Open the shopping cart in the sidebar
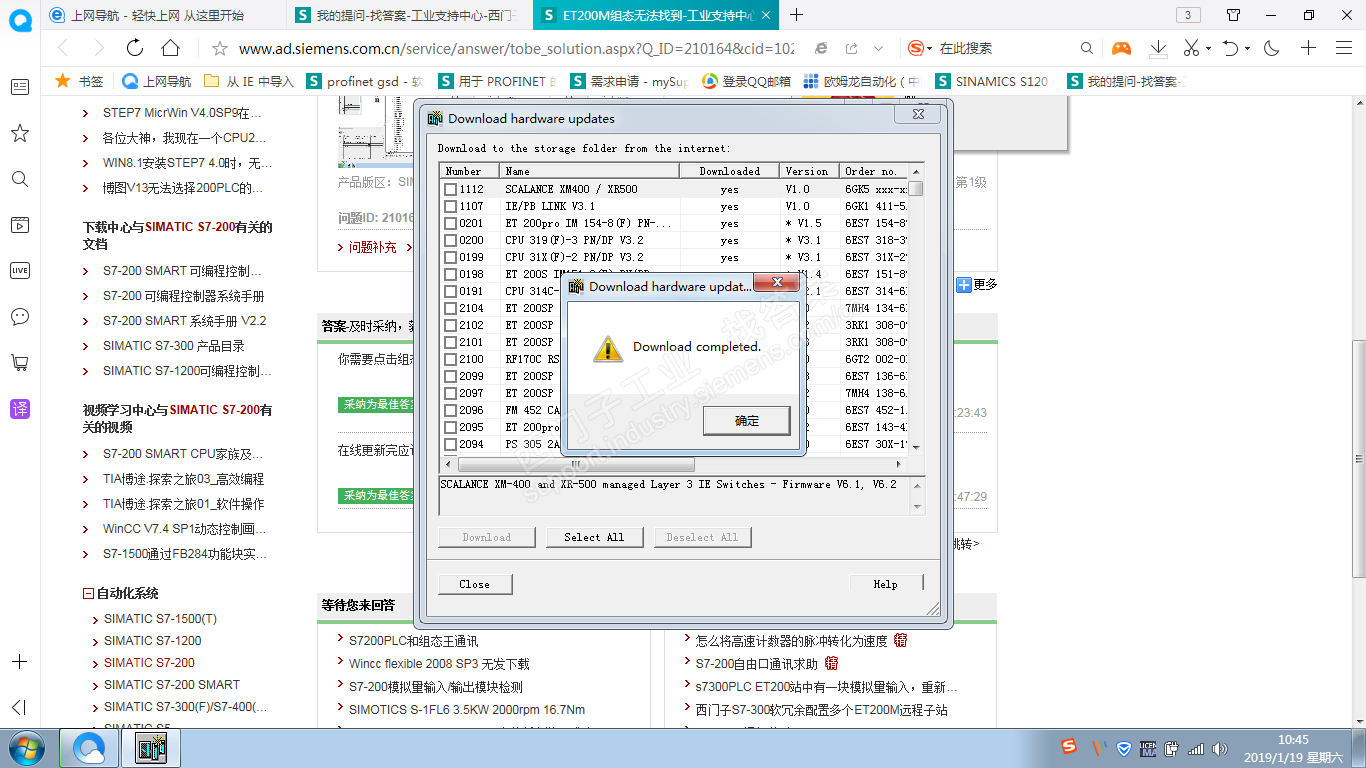This screenshot has width=1366, height=768. coord(20,362)
